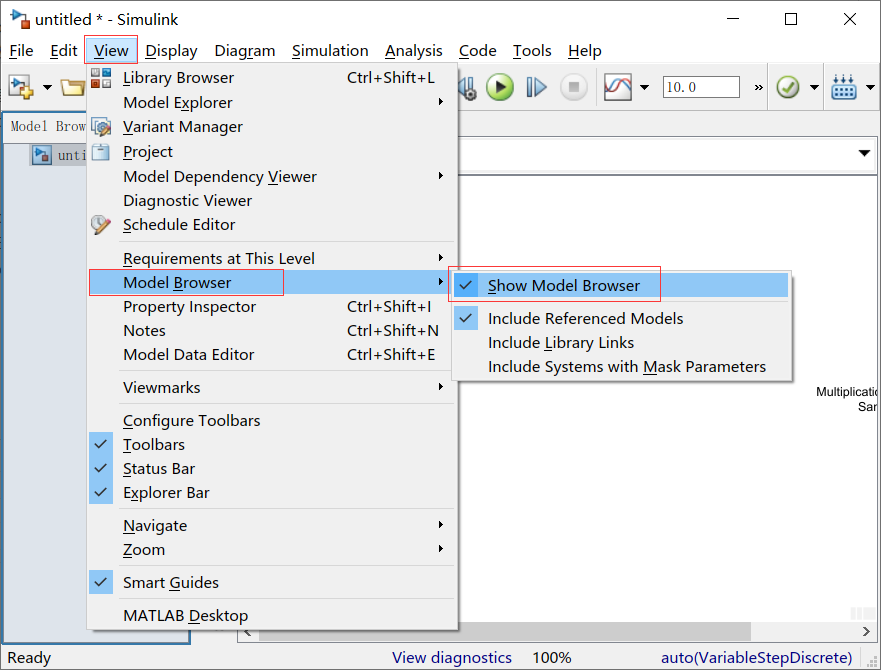
Task: Open the Simulation menu
Action: (330, 51)
